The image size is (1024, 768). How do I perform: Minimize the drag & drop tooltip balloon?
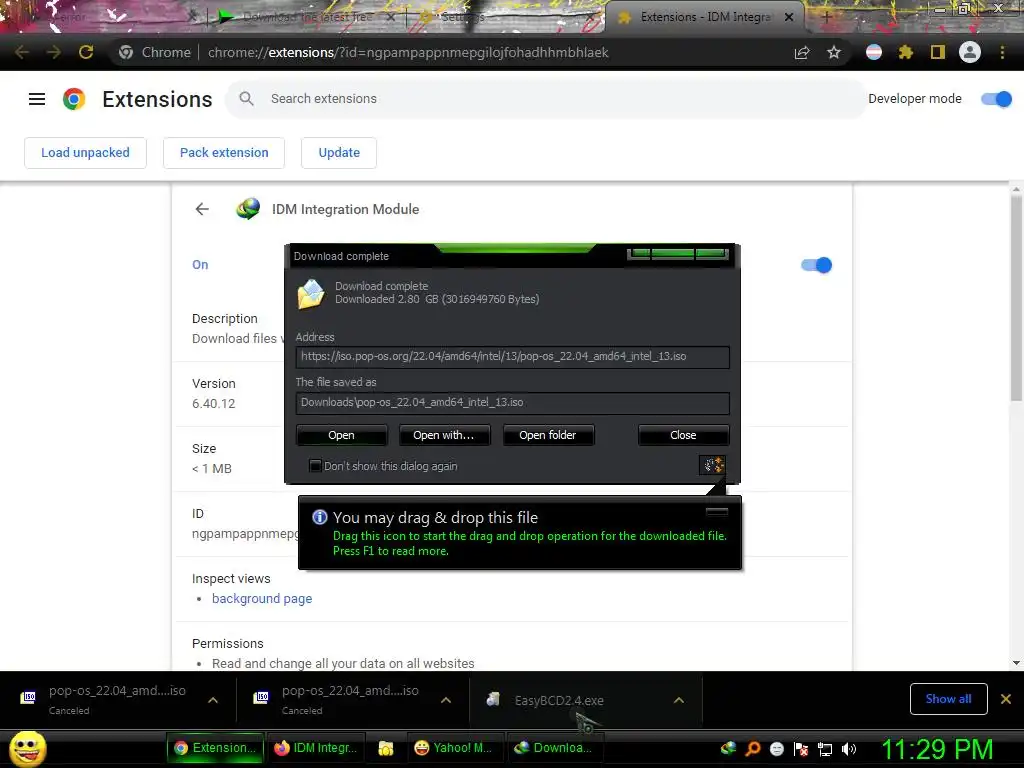pos(716,512)
